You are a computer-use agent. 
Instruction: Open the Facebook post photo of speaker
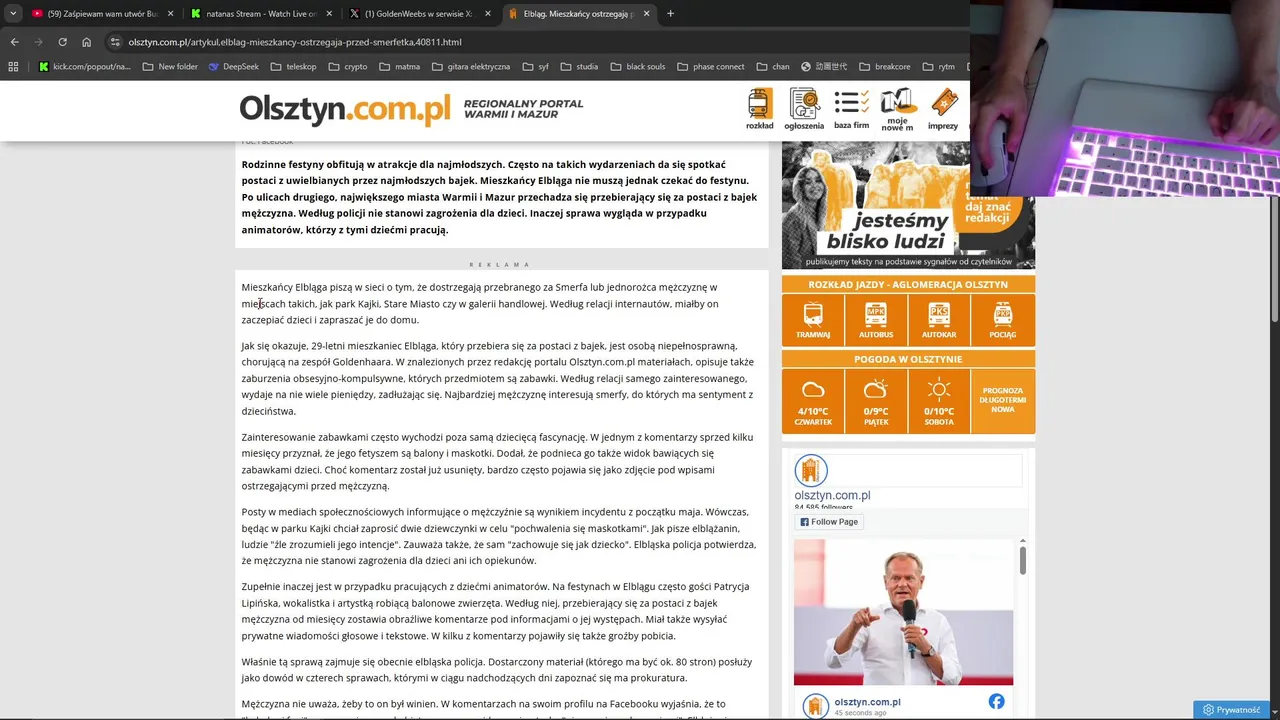click(903, 612)
